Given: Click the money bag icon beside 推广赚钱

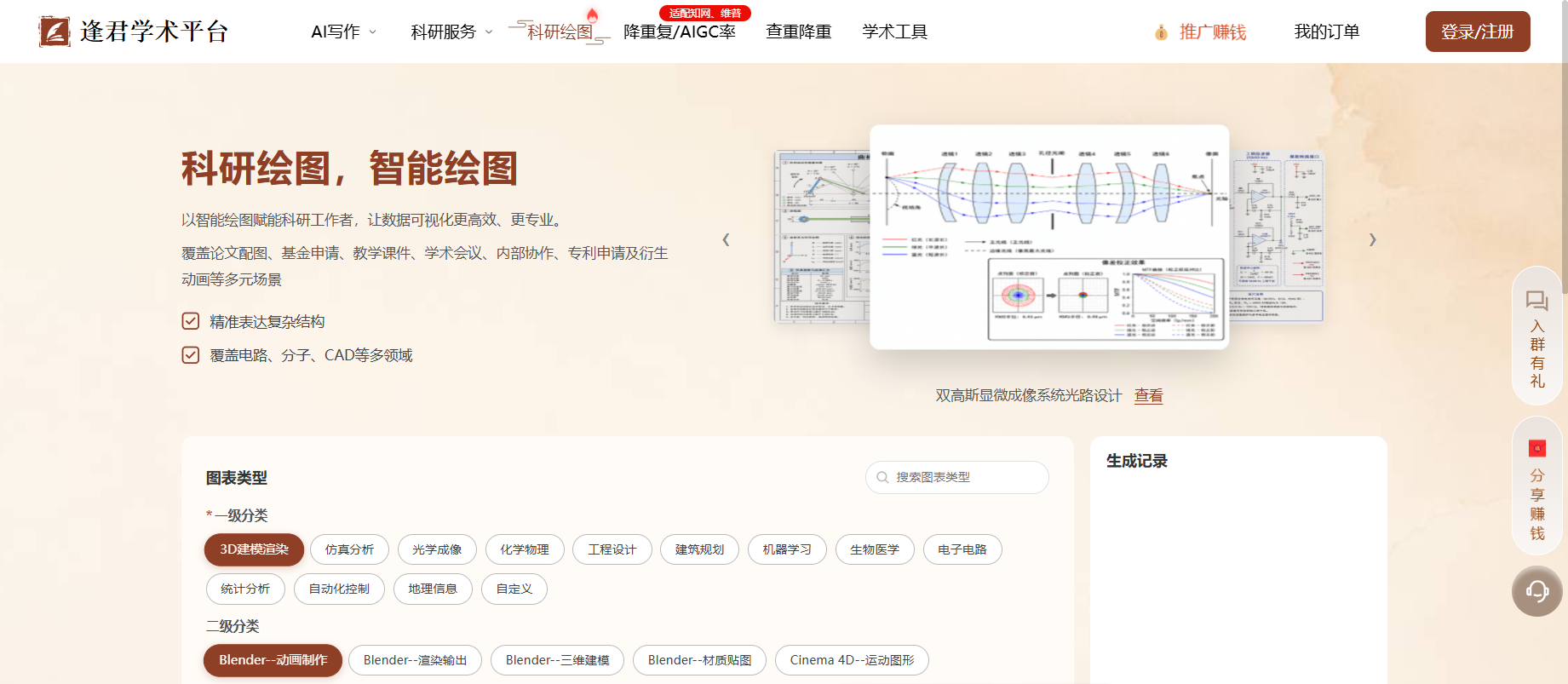Looking at the screenshot, I should (1161, 32).
